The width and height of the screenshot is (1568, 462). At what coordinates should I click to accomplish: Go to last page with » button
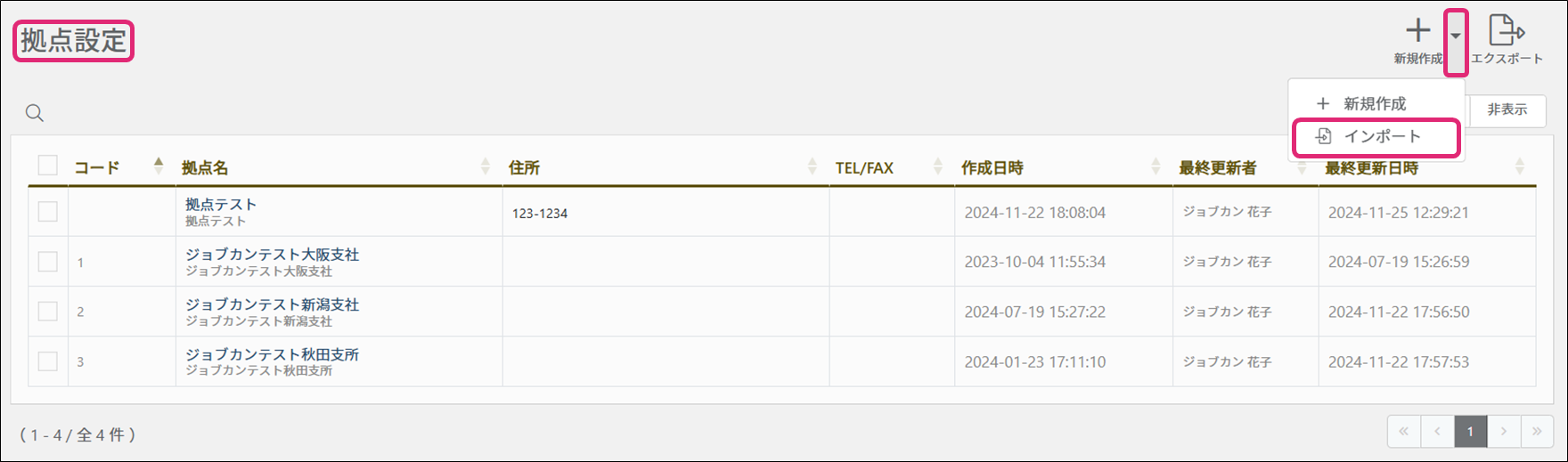point(1537,432)
